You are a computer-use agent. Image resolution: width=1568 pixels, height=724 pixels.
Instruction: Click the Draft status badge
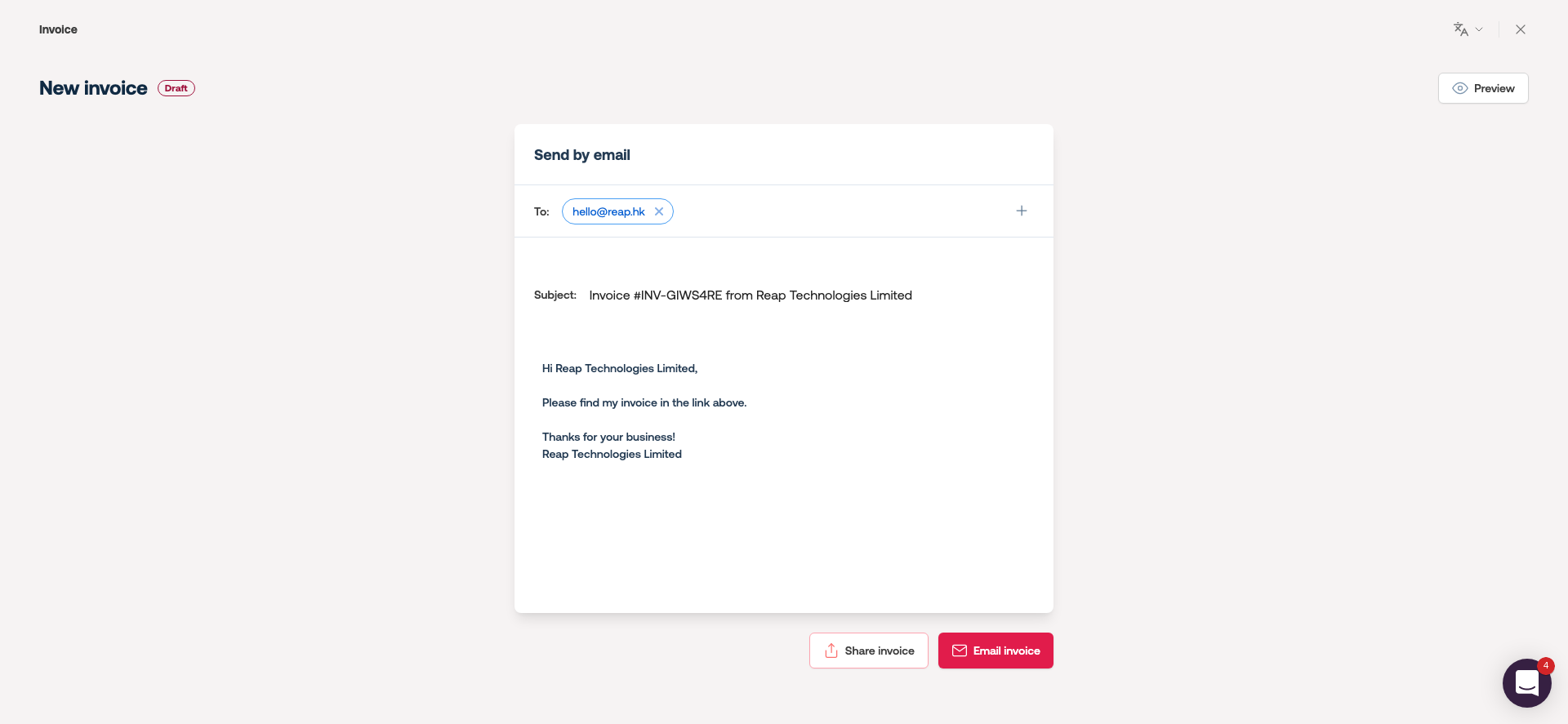tap(176, 88)
